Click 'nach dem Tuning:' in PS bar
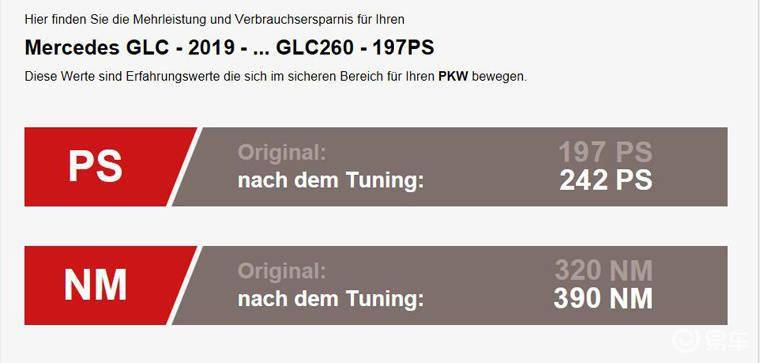760x363 pixels. [331, 181]
